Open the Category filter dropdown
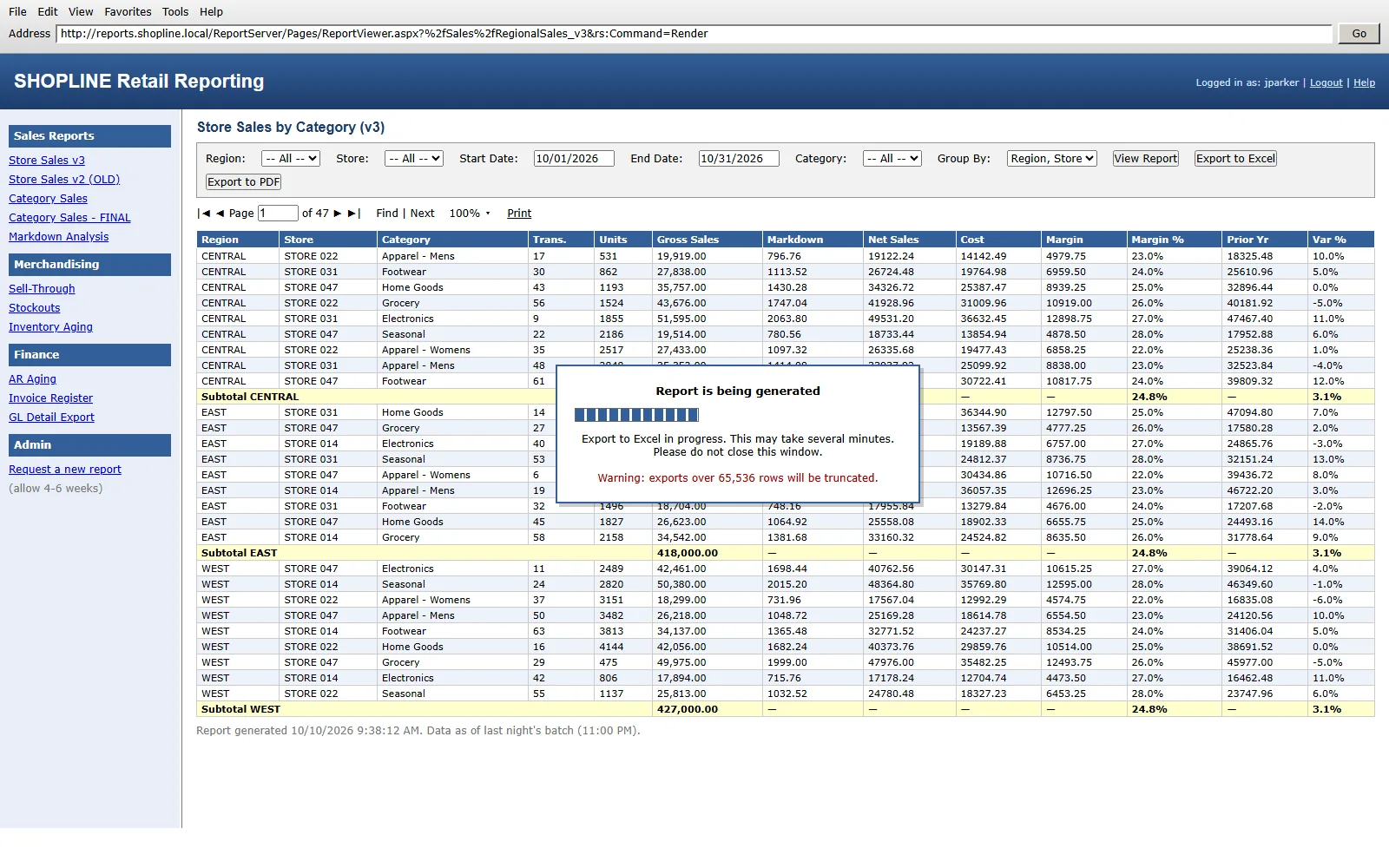 [x=892, y=159]
